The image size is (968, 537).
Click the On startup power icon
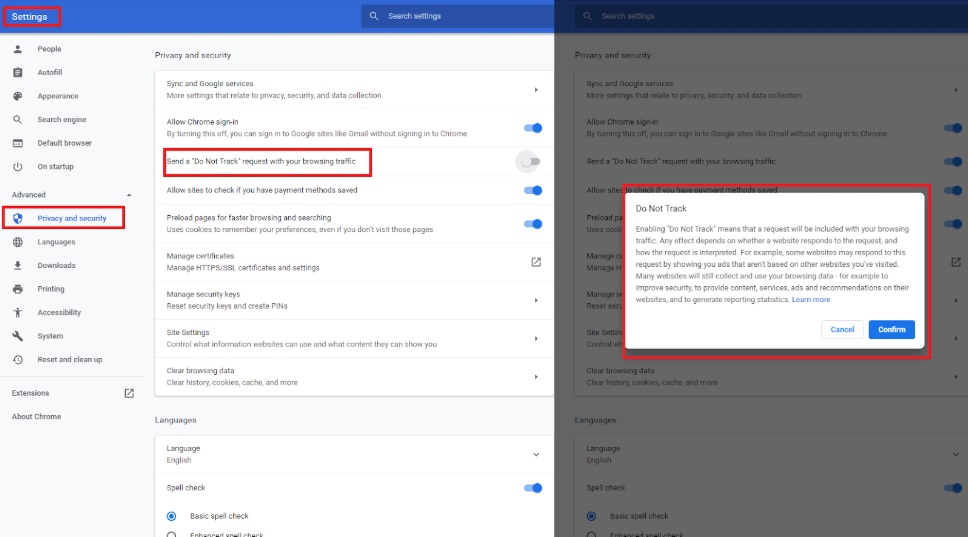18,166
